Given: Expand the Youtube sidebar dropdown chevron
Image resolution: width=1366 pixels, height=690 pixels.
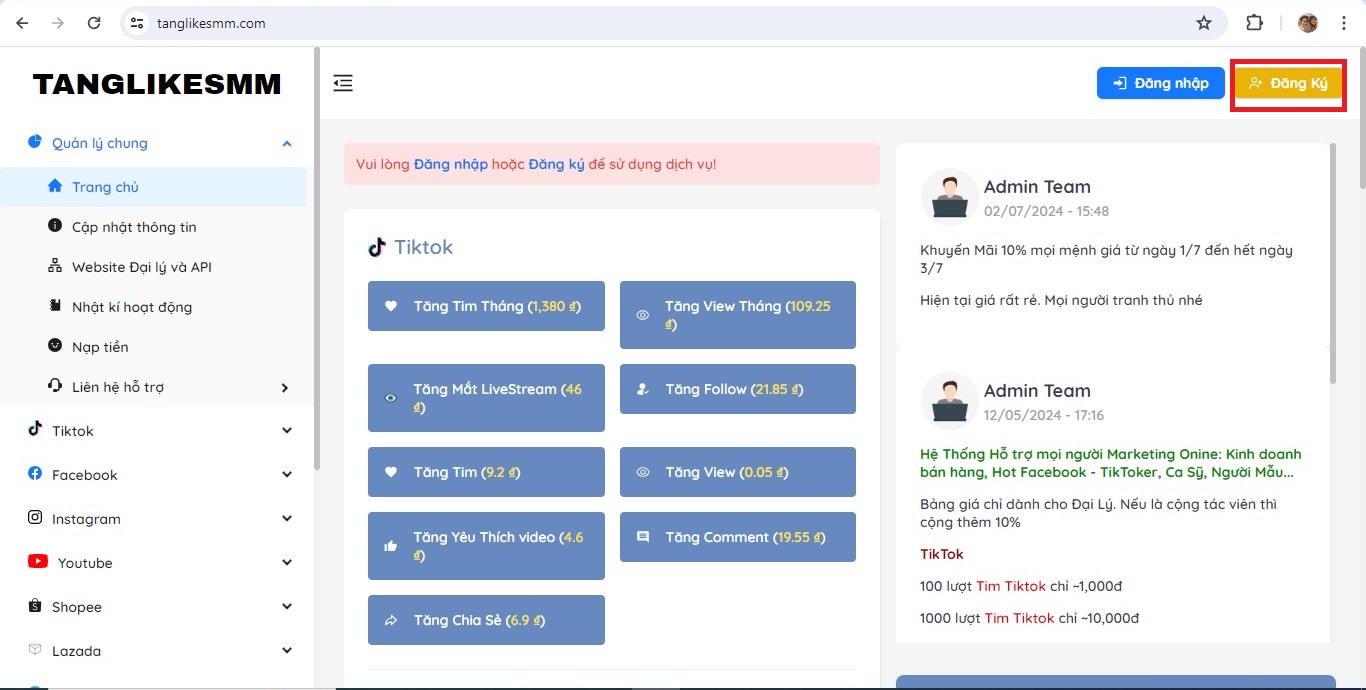Looking at the screenshot, I should coord(287,563).
